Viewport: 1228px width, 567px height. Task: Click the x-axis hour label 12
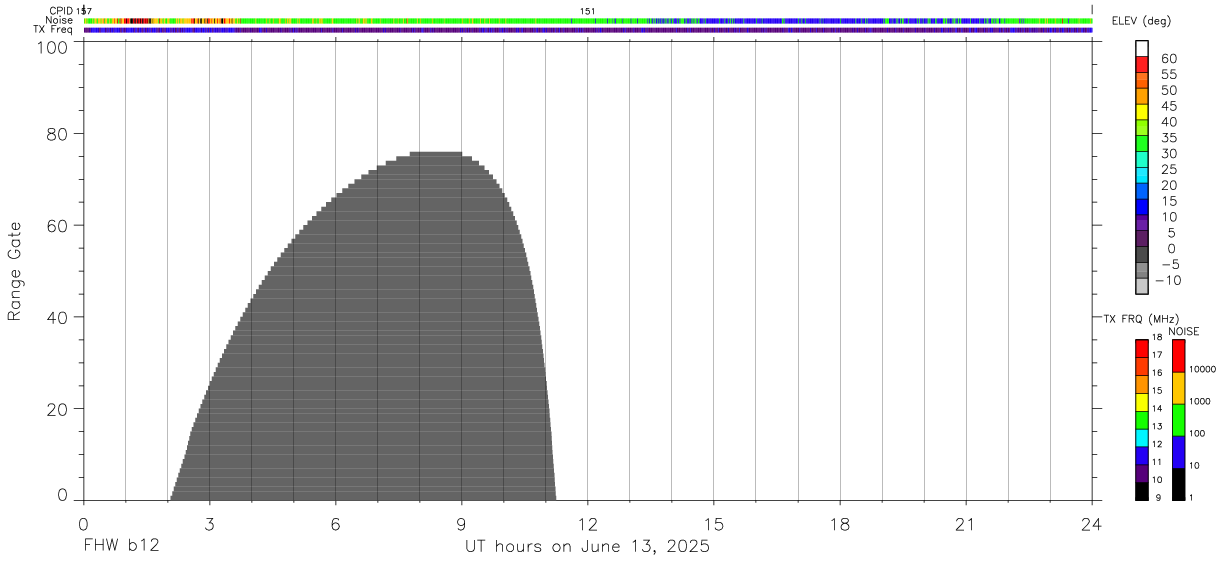click(587, 525)
